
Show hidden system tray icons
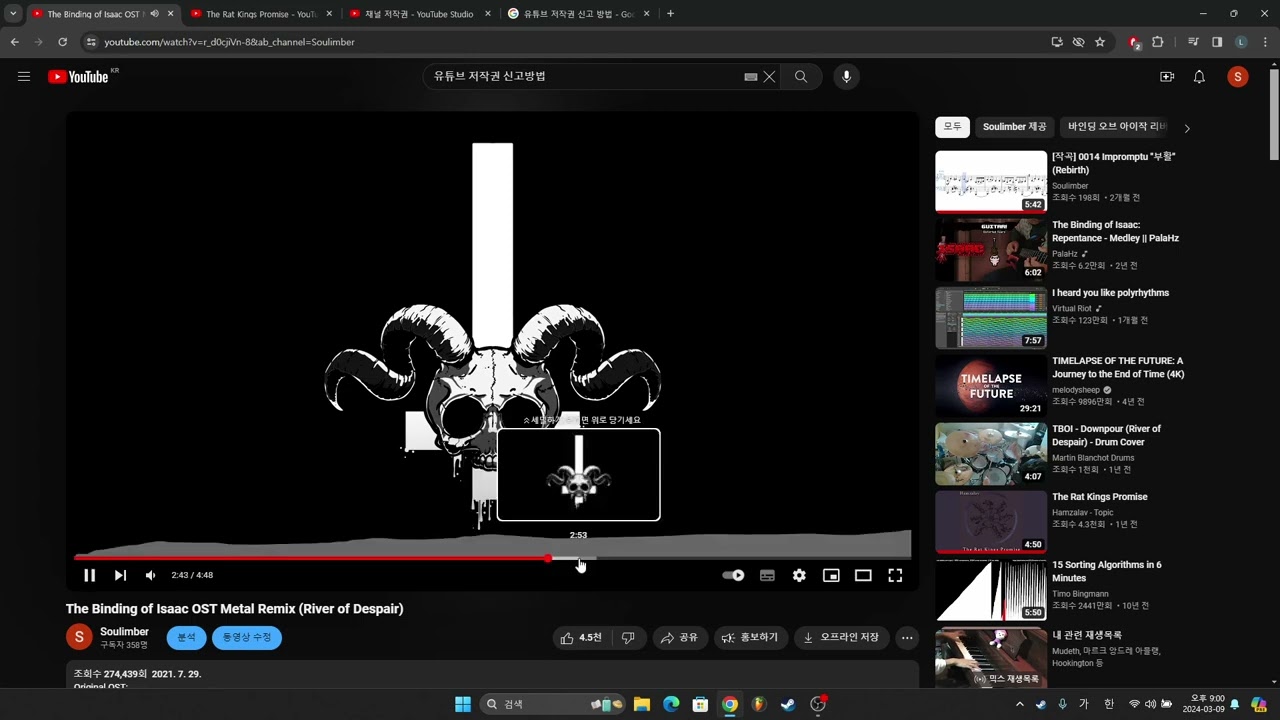1020,704
